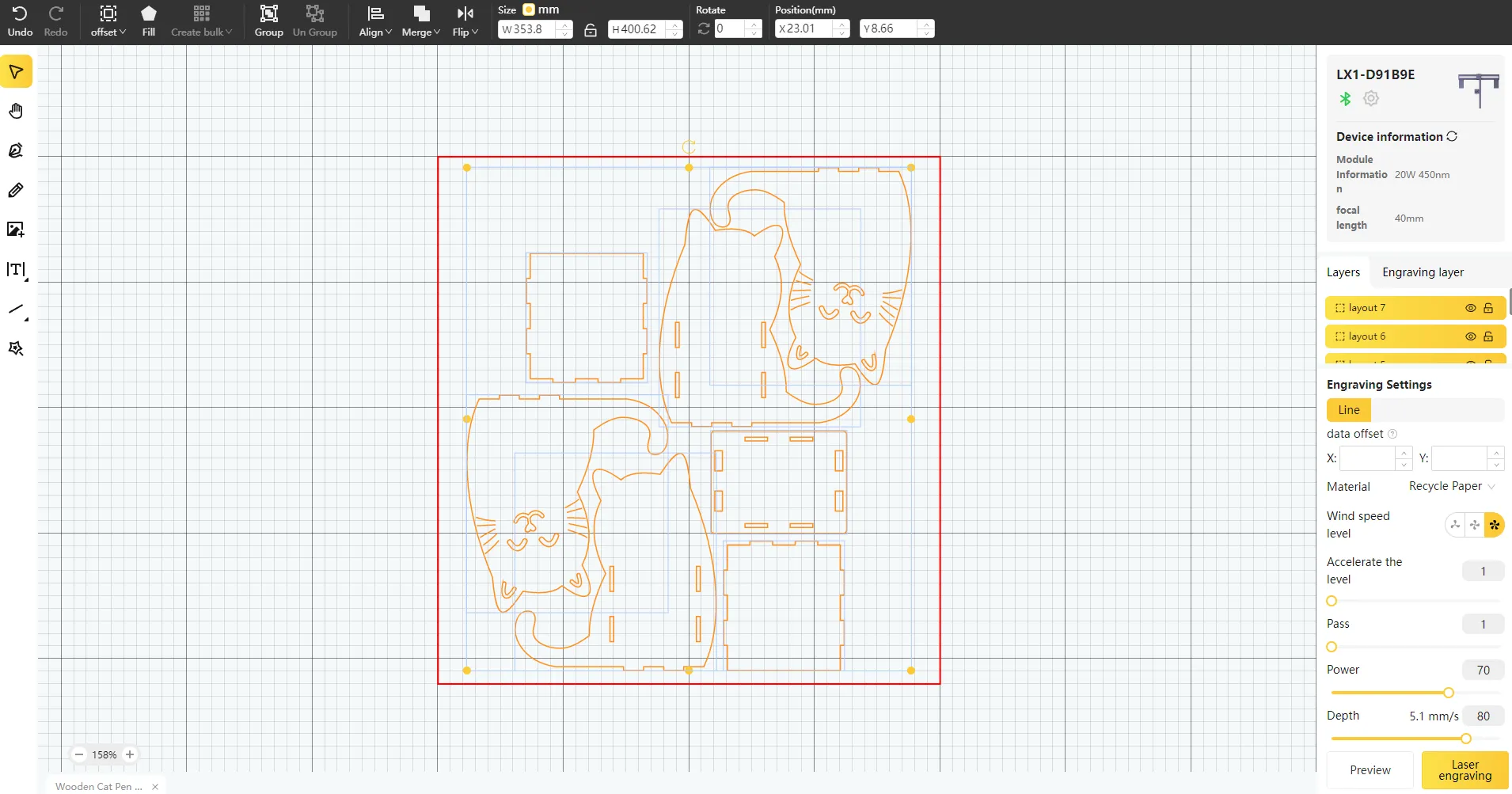Toggle lock on layout 6 layer
The image size is (1512, 794).
(1488, 336)
